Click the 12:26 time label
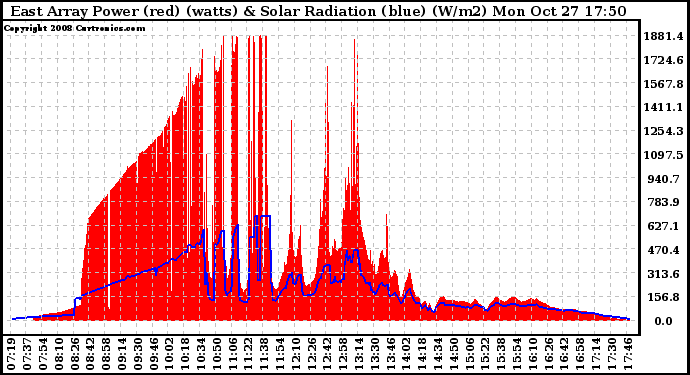This screenshot has width=690, height=375. point(312,354)
